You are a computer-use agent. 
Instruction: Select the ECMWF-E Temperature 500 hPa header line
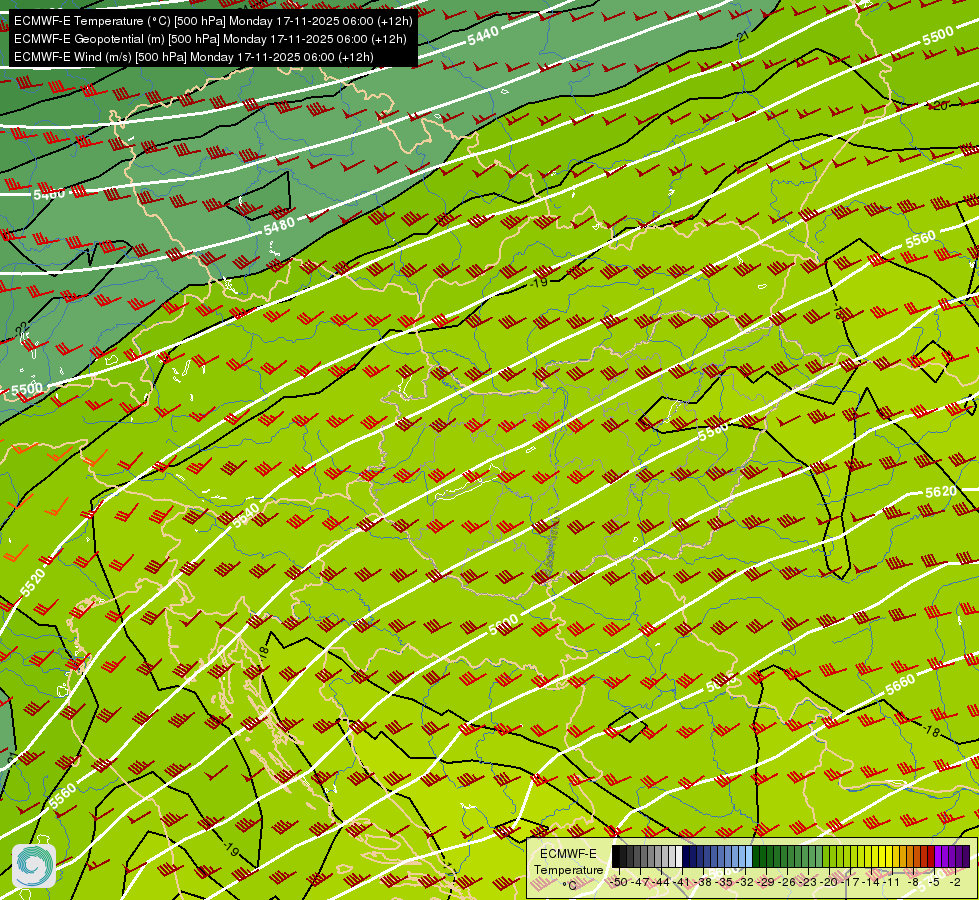tap(213, 21)
